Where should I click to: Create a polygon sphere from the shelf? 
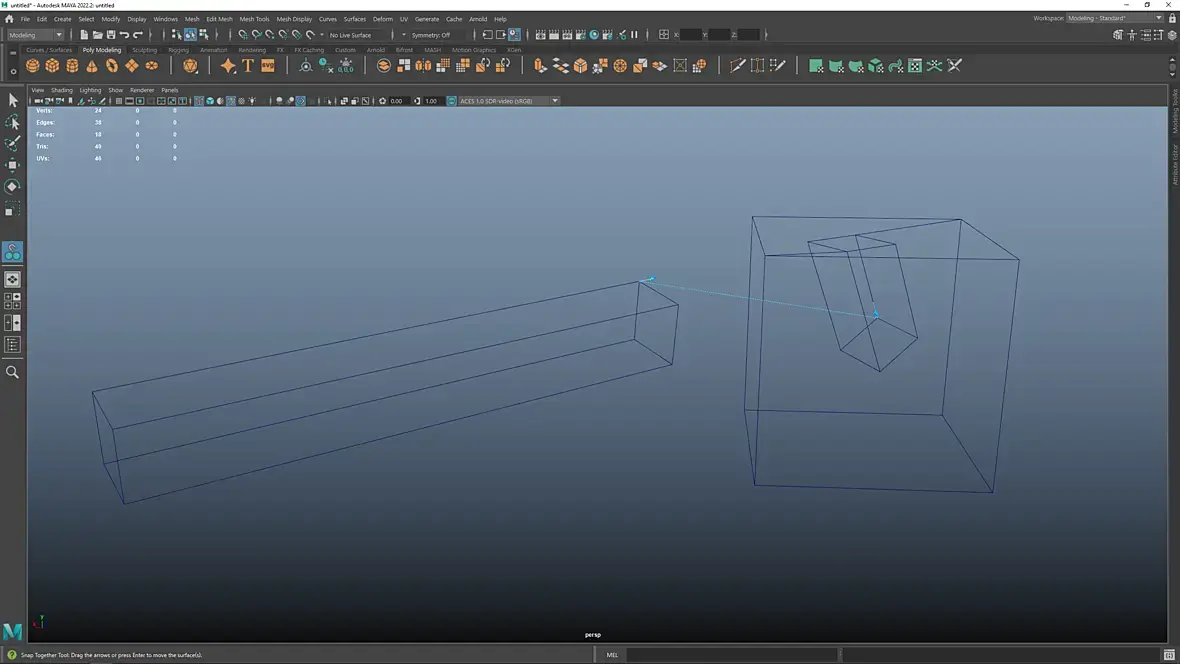tap(33, 66)
